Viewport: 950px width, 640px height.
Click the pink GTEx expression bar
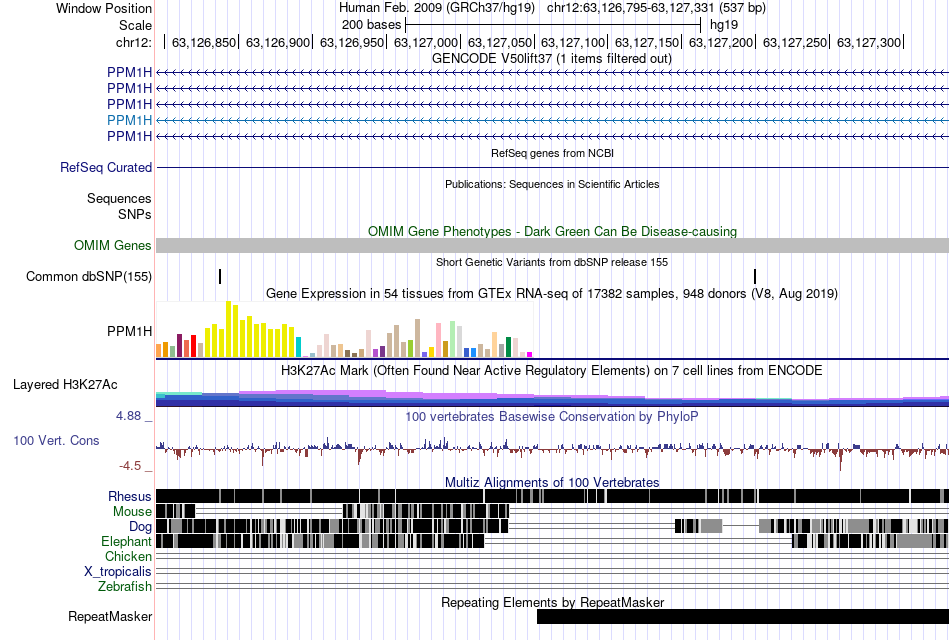tap(438, 341)
